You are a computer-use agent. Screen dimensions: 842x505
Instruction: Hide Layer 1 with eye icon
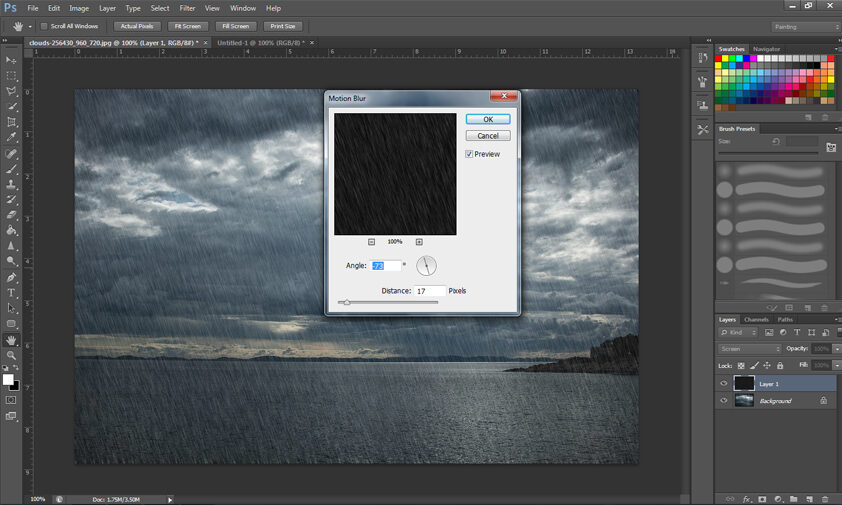[x=724, y=383]
